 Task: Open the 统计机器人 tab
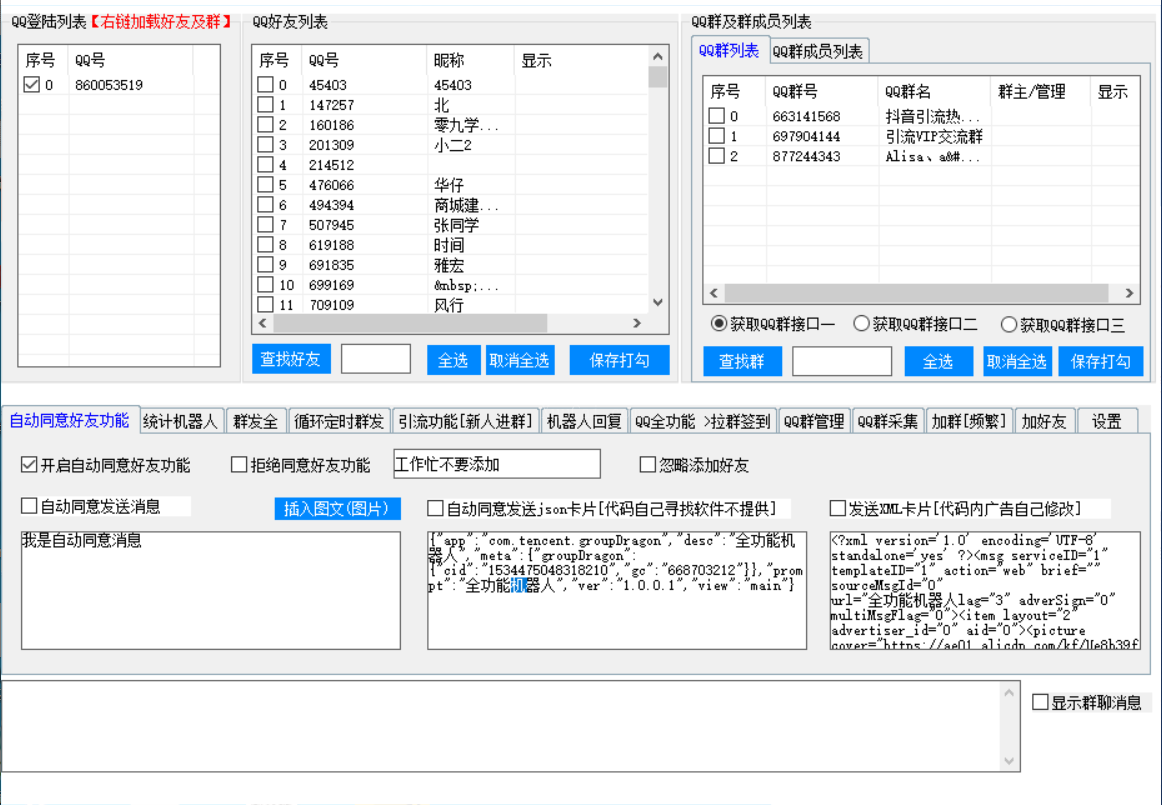(180, 422)
